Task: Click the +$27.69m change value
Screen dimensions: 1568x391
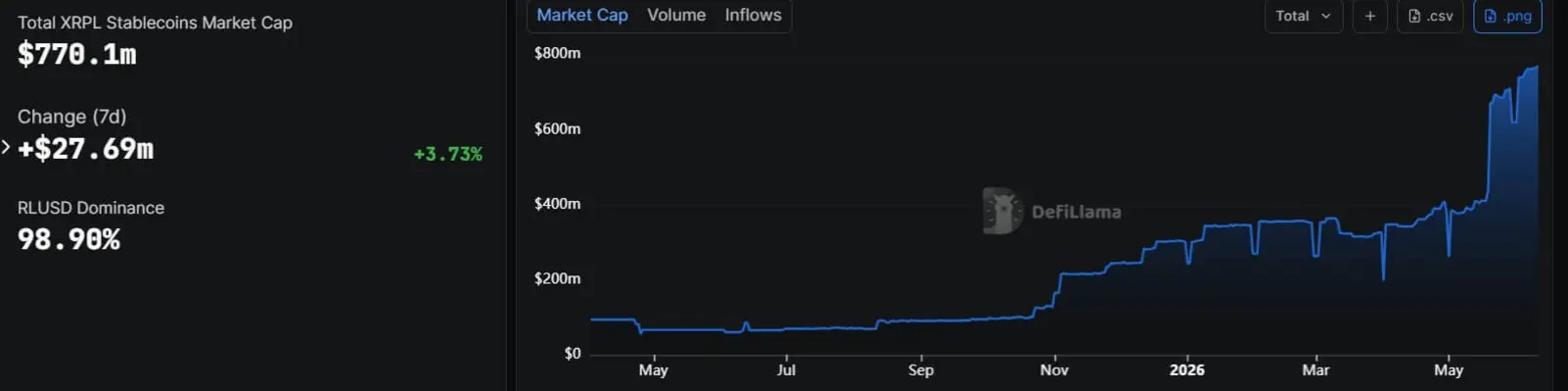Action: click(85, 149)
